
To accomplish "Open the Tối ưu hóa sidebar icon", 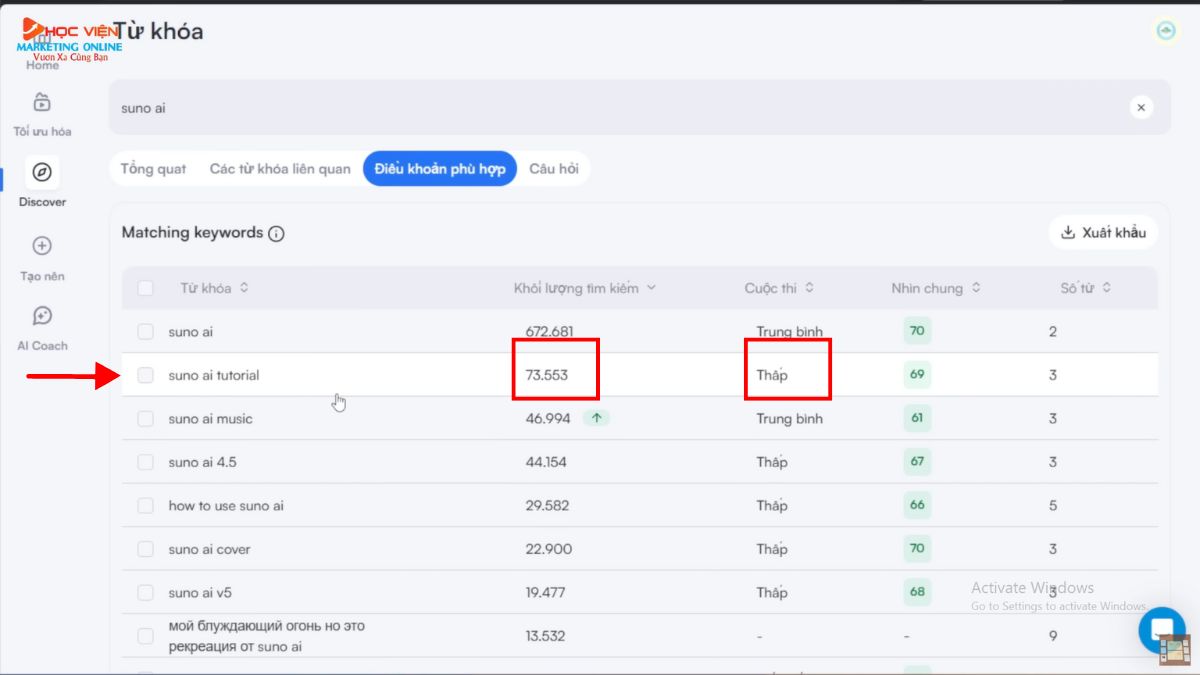I will 42,103.
